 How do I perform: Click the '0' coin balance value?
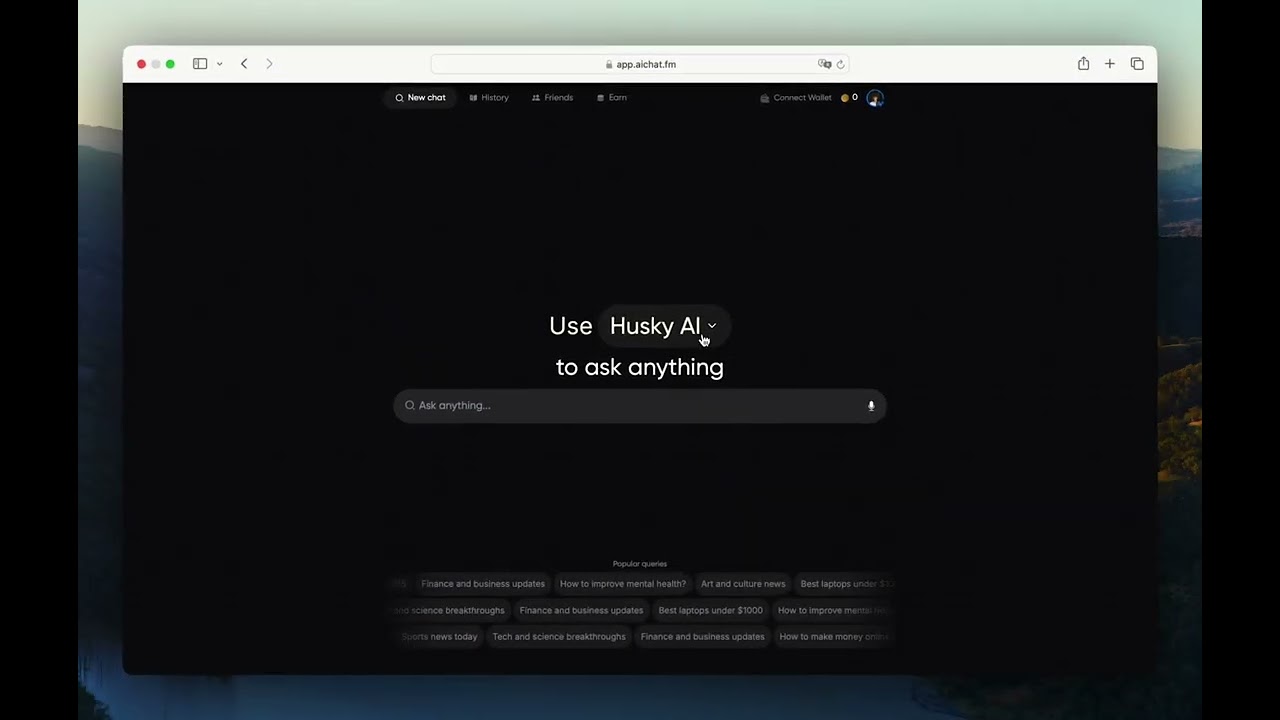tap(855, 98)
